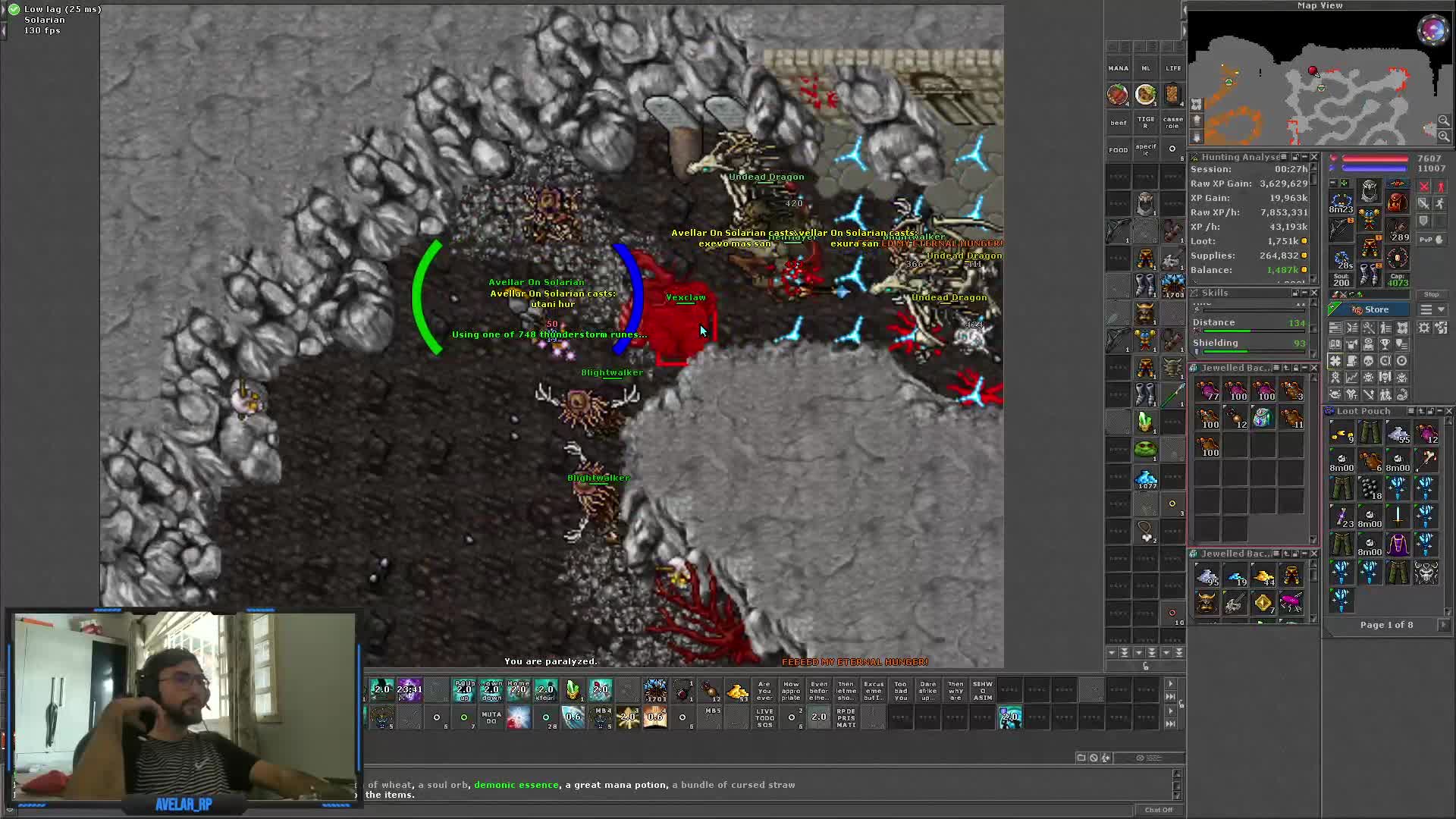
Task: Advance top action bar one slot right
Action: pos(1170,684)
